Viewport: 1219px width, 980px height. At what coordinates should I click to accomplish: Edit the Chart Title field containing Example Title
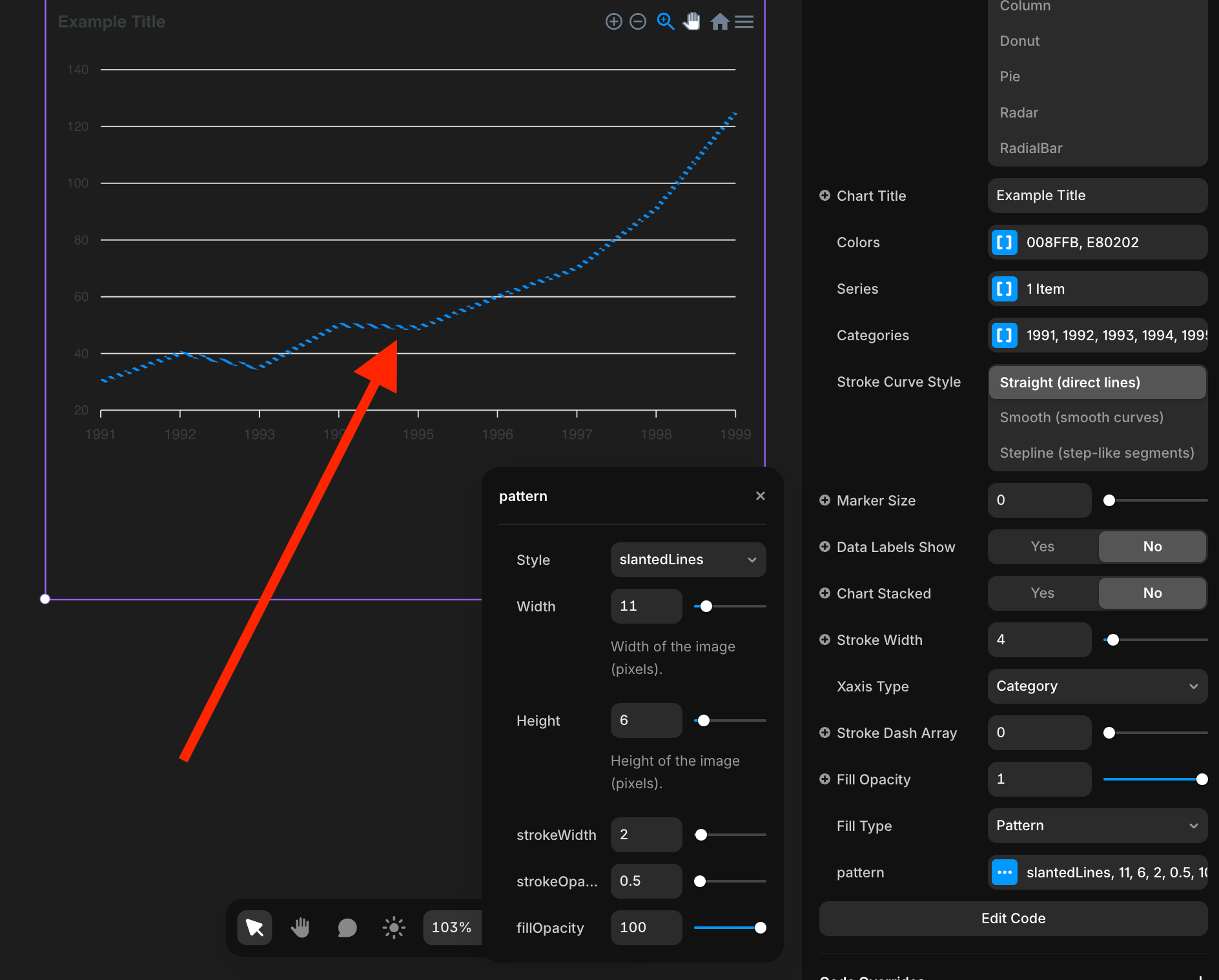[1096, 195]
